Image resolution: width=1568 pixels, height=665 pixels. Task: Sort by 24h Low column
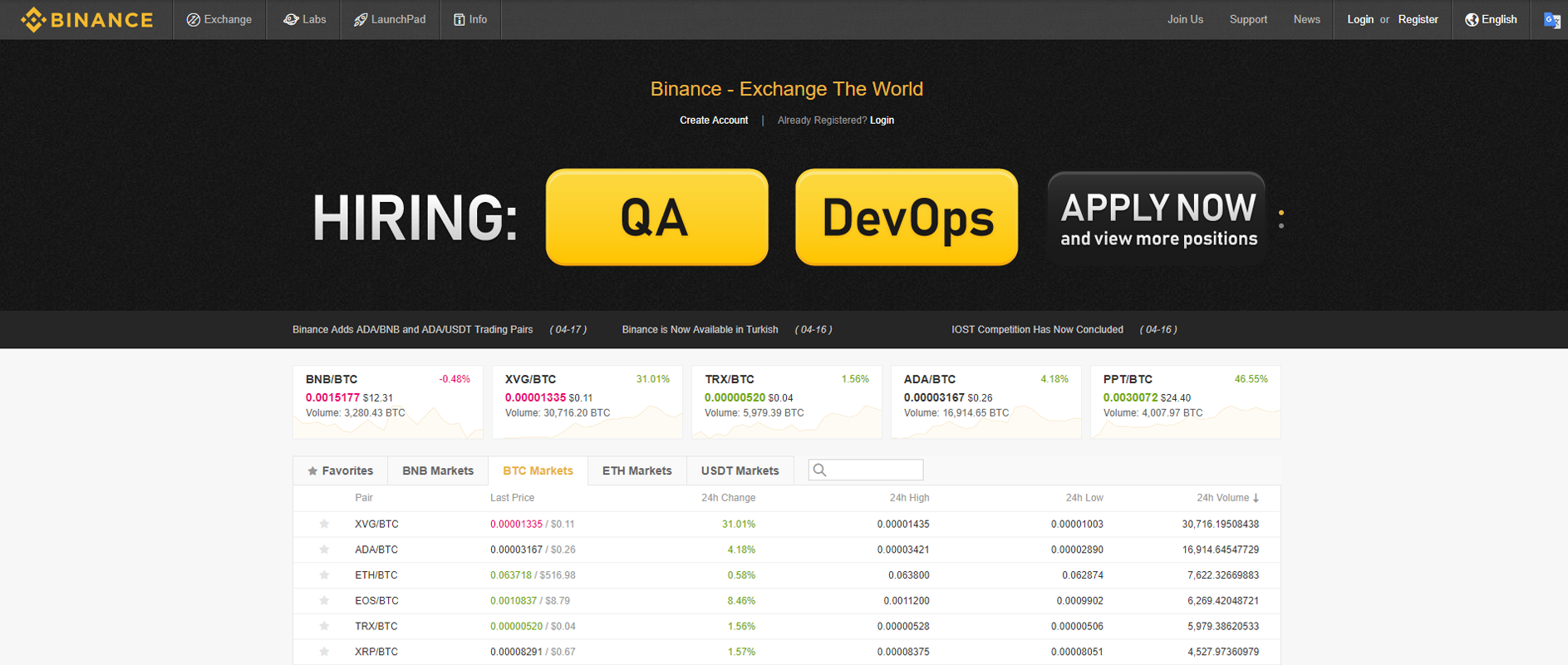click(1084, 498)
